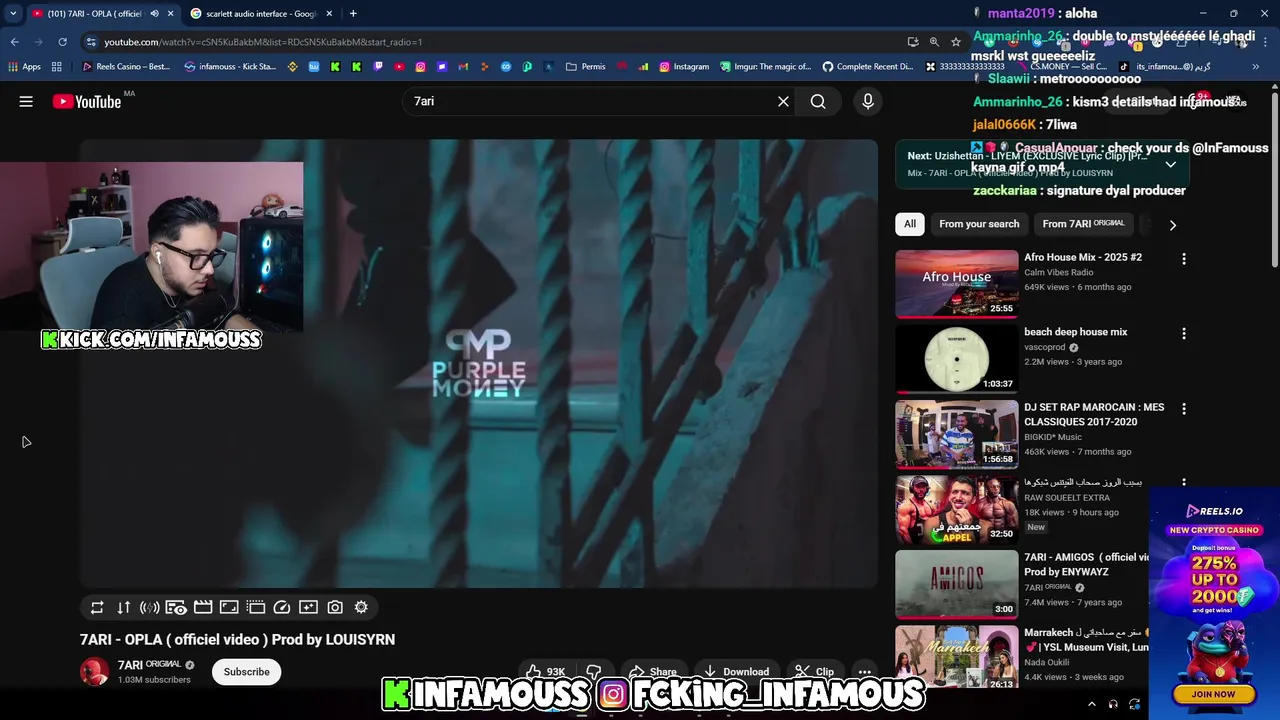Screen dimensions: 1280x720
Task: Click the Clip scissors button
Action: 815,672
